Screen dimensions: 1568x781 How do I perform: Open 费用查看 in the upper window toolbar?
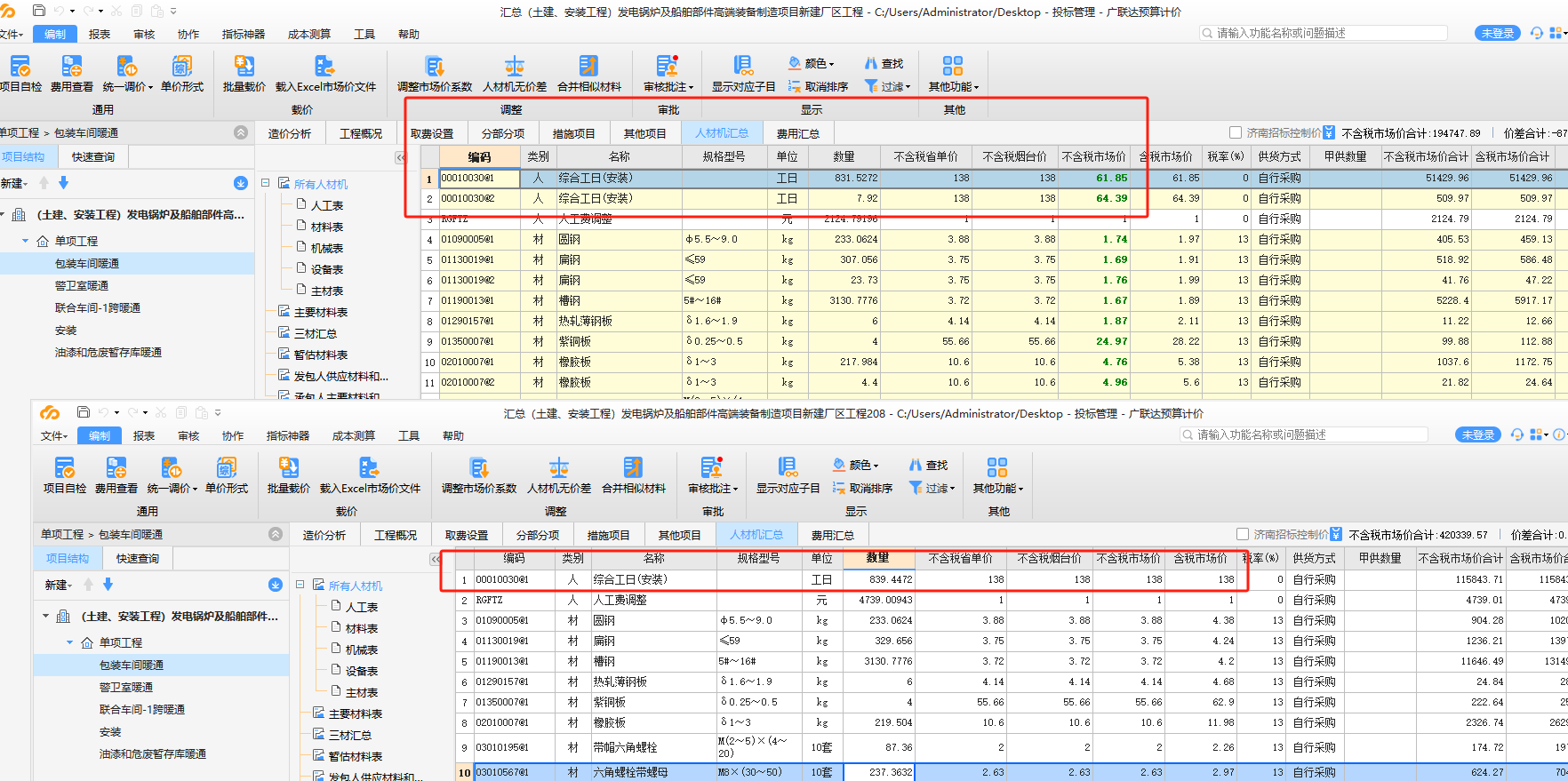tap(71, 75)
